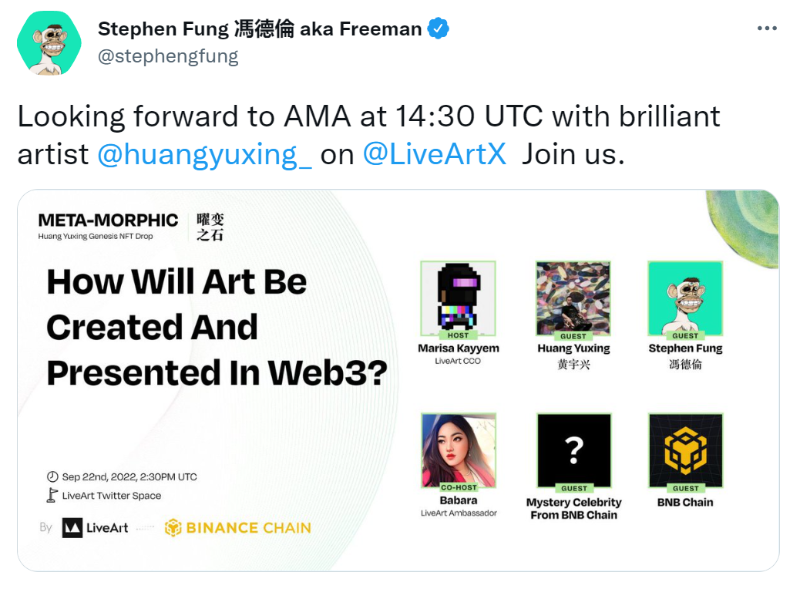Select the GUEST label under Huang Yuxing

pos(573,337)
